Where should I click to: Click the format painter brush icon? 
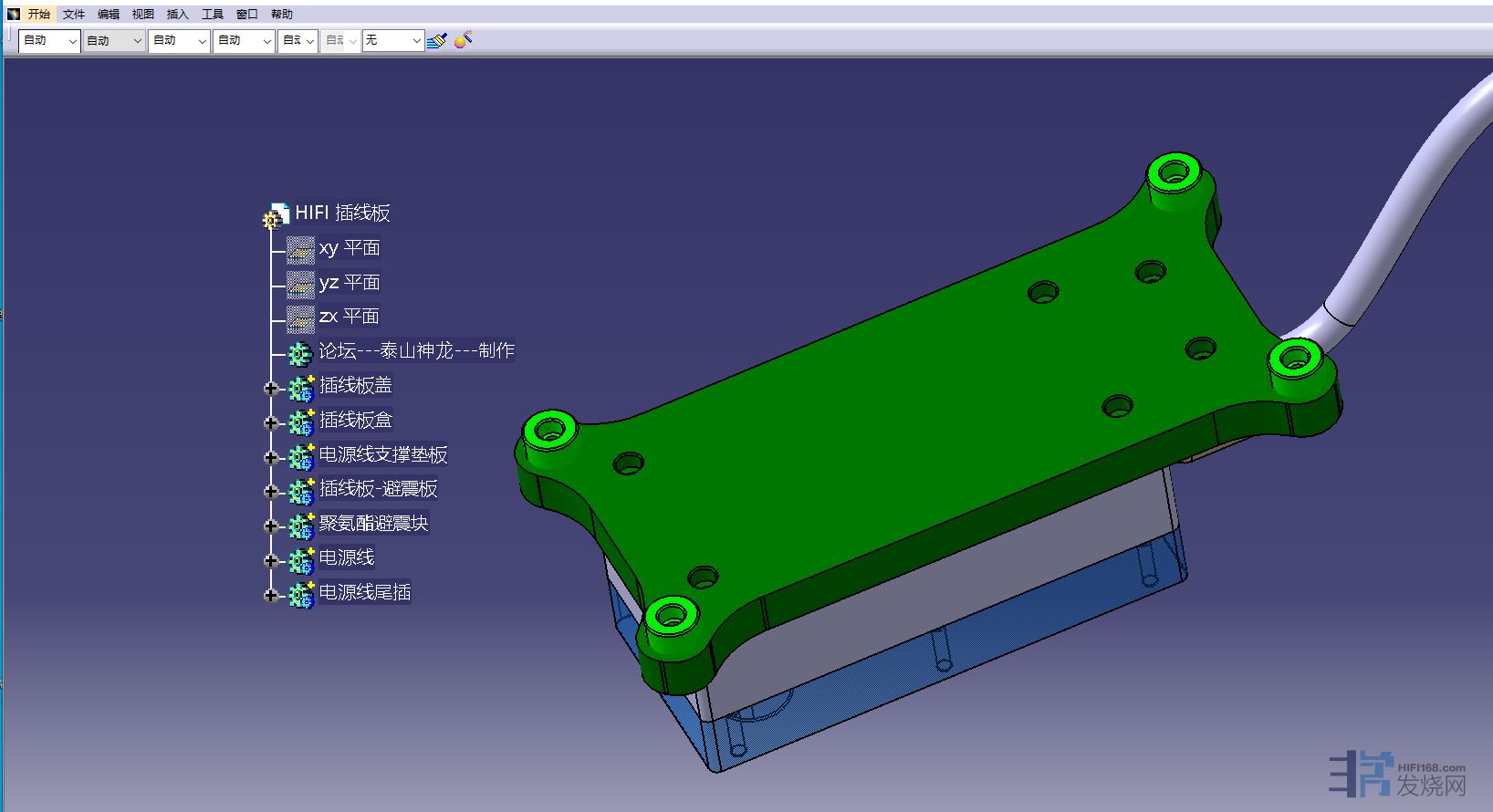coord(437,40)
